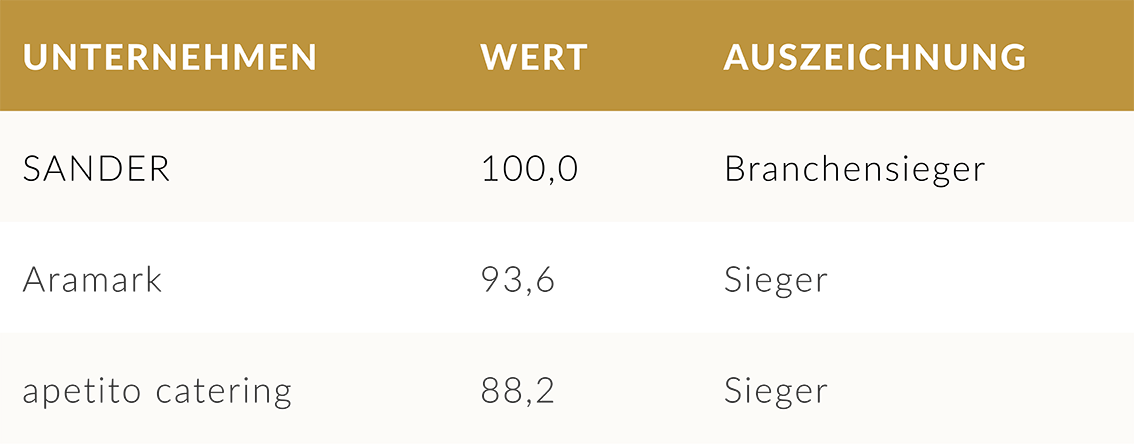Click Sieger in the apetito catering row
The image size is (1134, 444).
coord(776,390)
